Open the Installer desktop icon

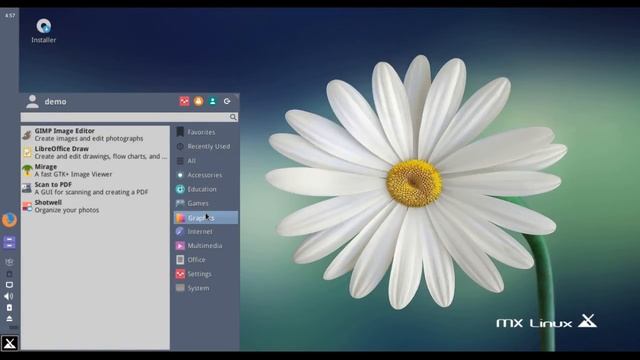tap(44, 31)
